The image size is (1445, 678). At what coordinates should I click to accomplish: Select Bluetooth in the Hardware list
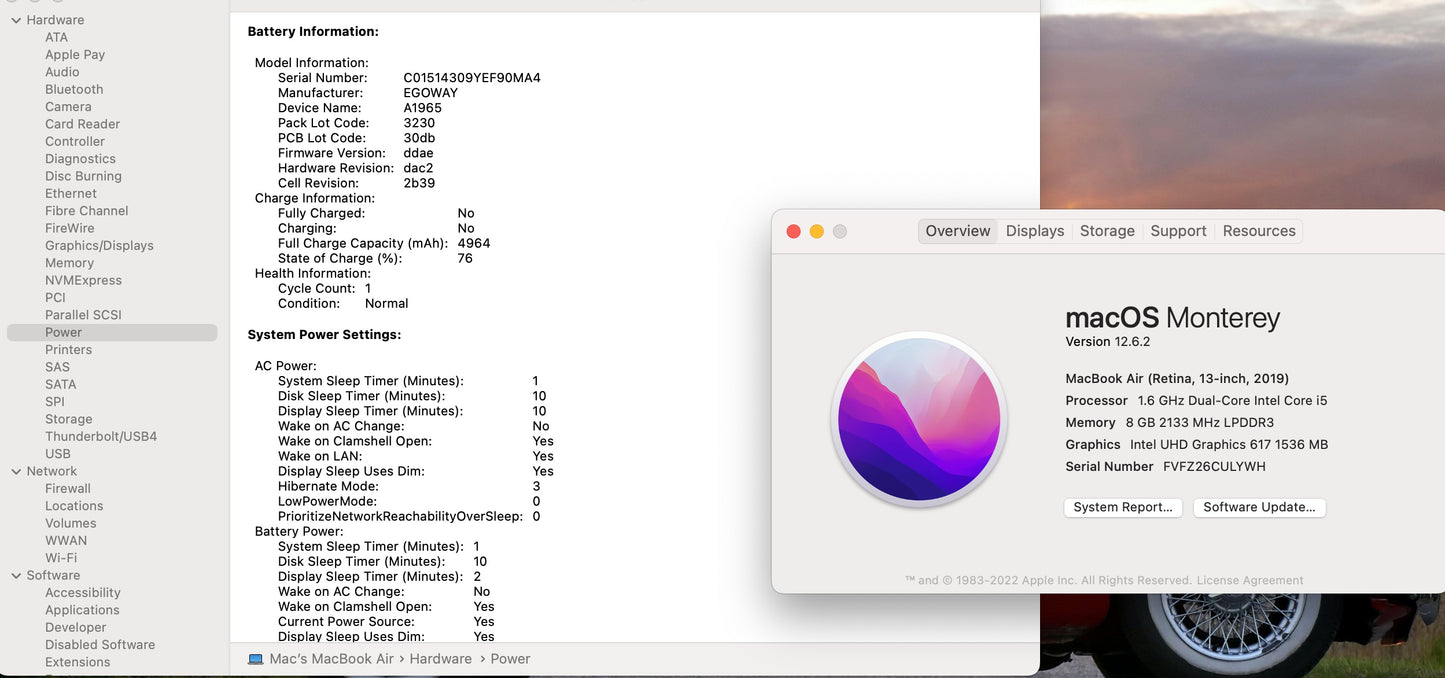point(74,89)
